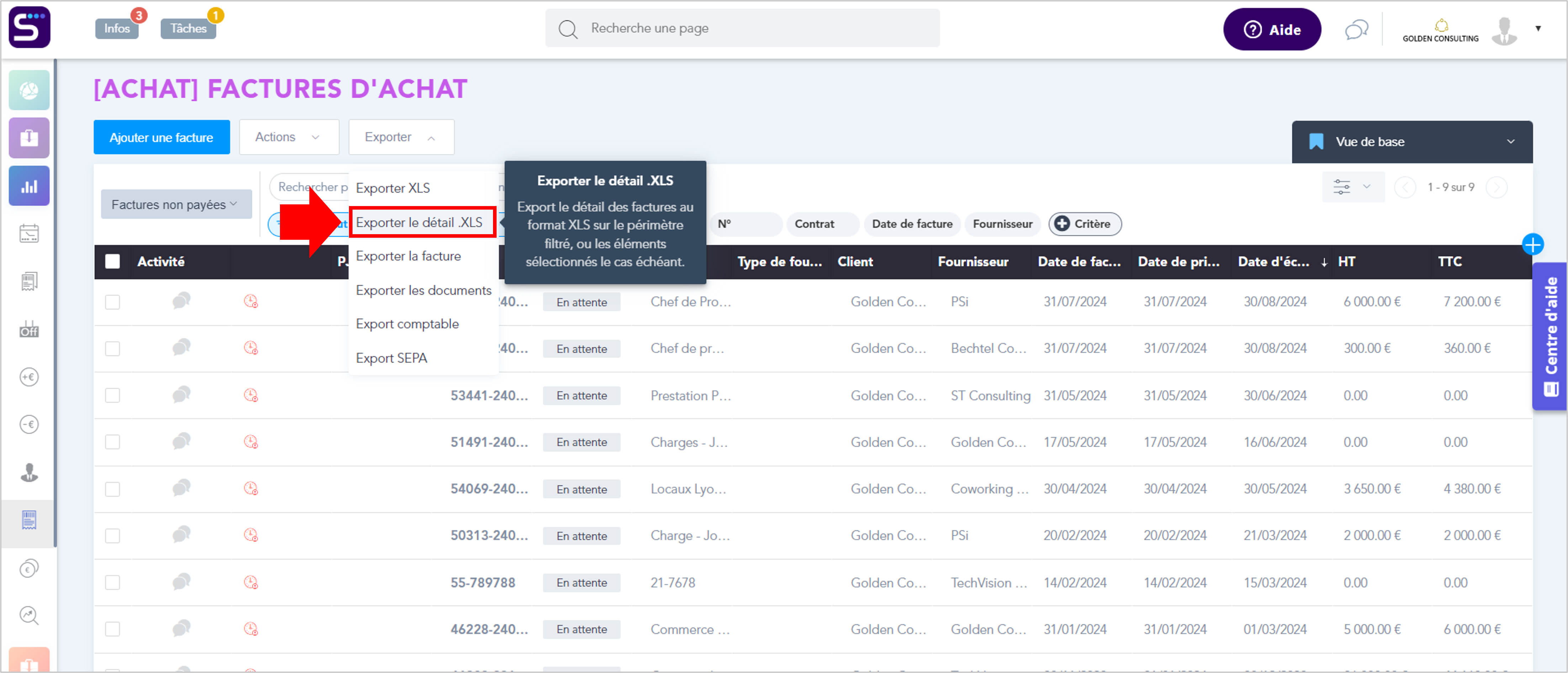This screenshot has width=1568, height=673.
Task: Click the Golden Consulting company logo
Action: click(x=1440, y=31)
